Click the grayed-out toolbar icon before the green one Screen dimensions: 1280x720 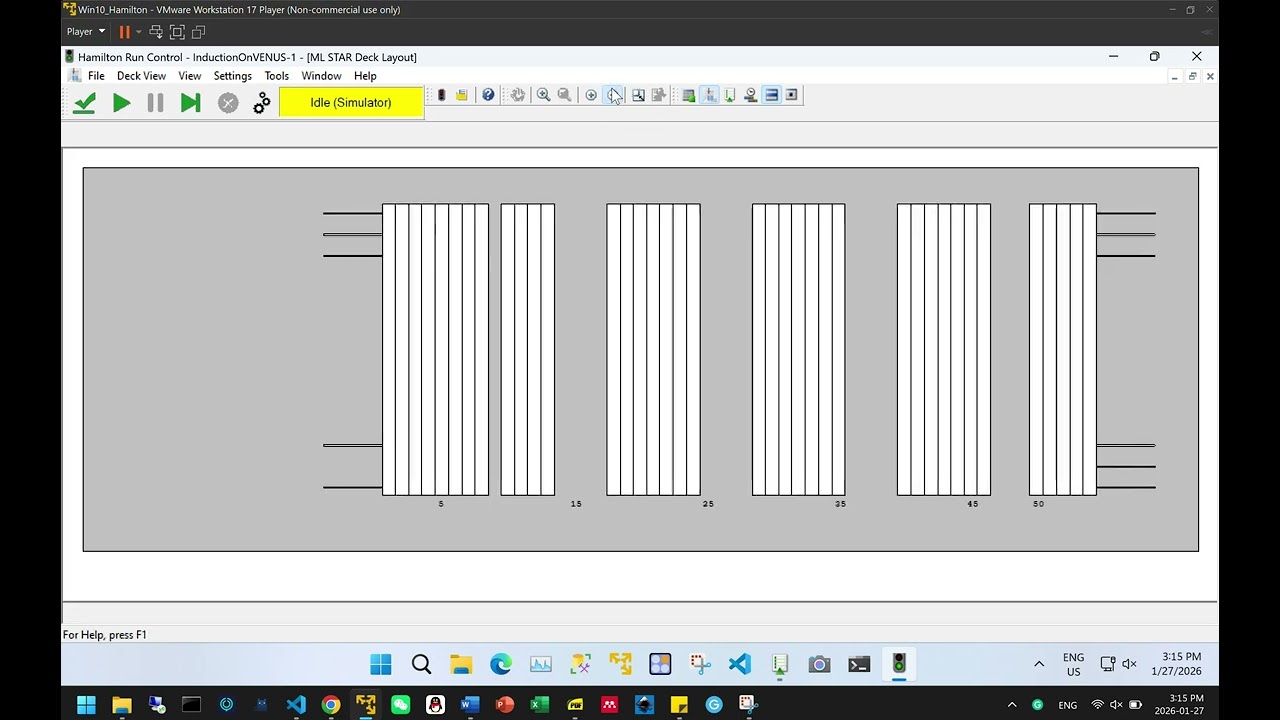pyautogui.click(x=658, y=95)
